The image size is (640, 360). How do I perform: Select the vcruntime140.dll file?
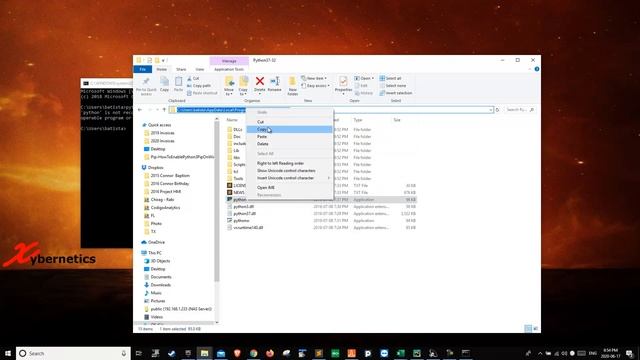(248, 228)
